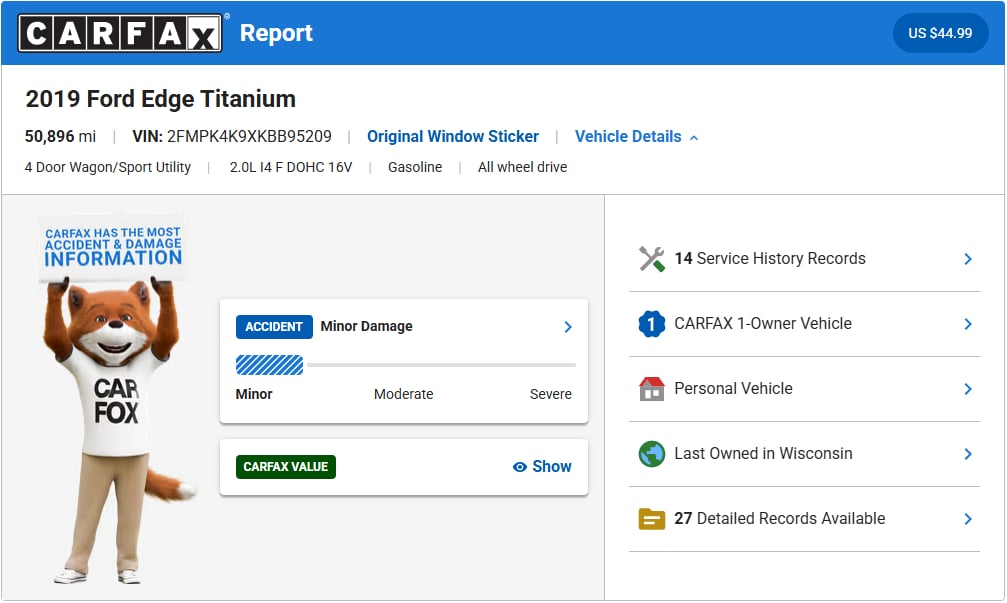Collapse the Vehicle Details section
This screenshot has height=603, width=1007.
(636, 136)
